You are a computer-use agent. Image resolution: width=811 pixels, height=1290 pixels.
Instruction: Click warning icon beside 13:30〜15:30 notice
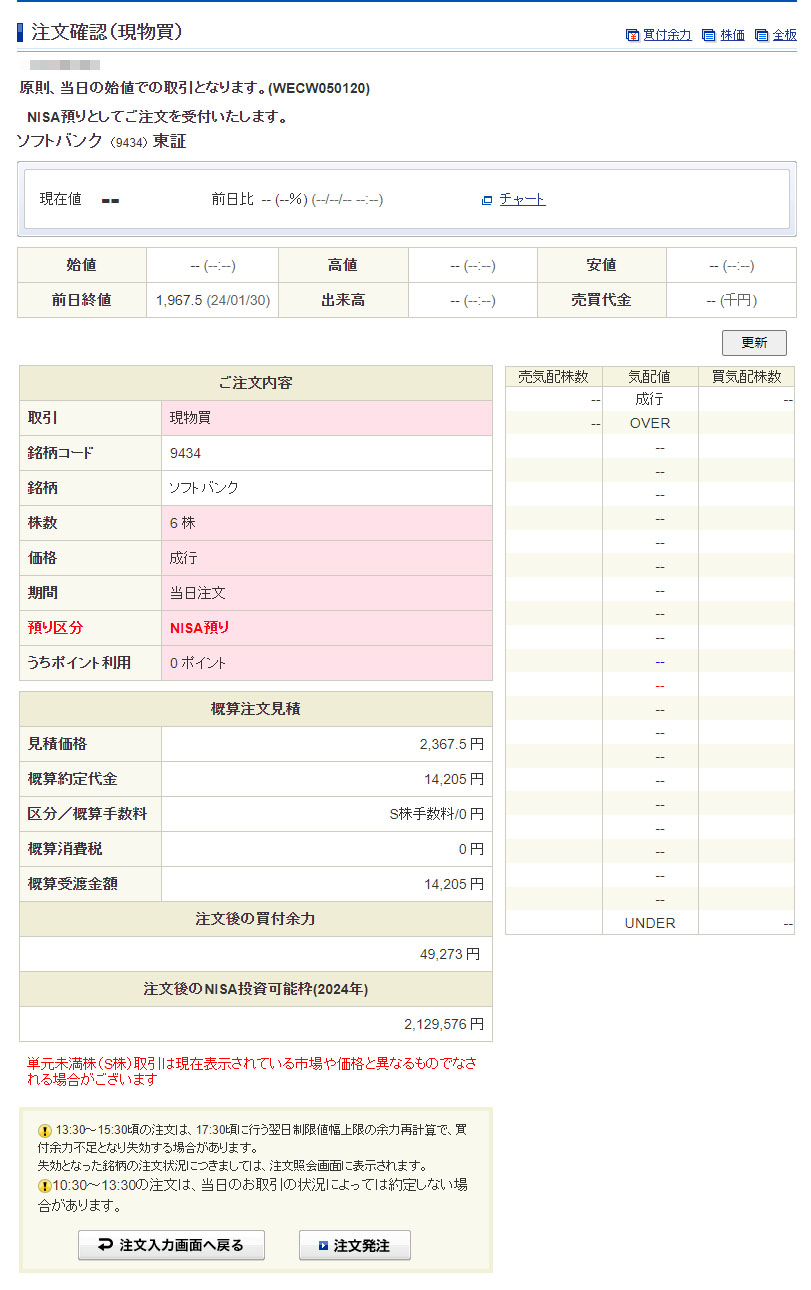click(44, 1130)
